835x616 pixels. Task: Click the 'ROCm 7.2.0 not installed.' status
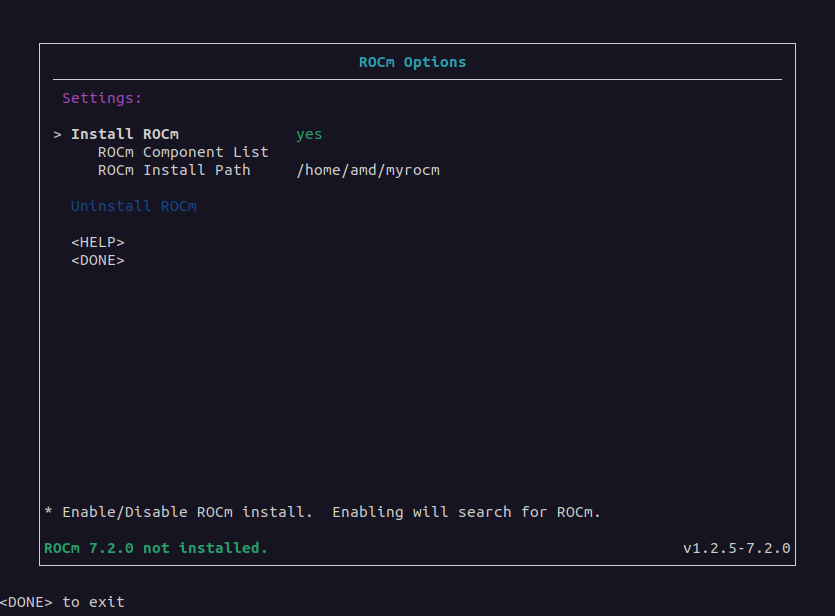click(x=156, y=548)
